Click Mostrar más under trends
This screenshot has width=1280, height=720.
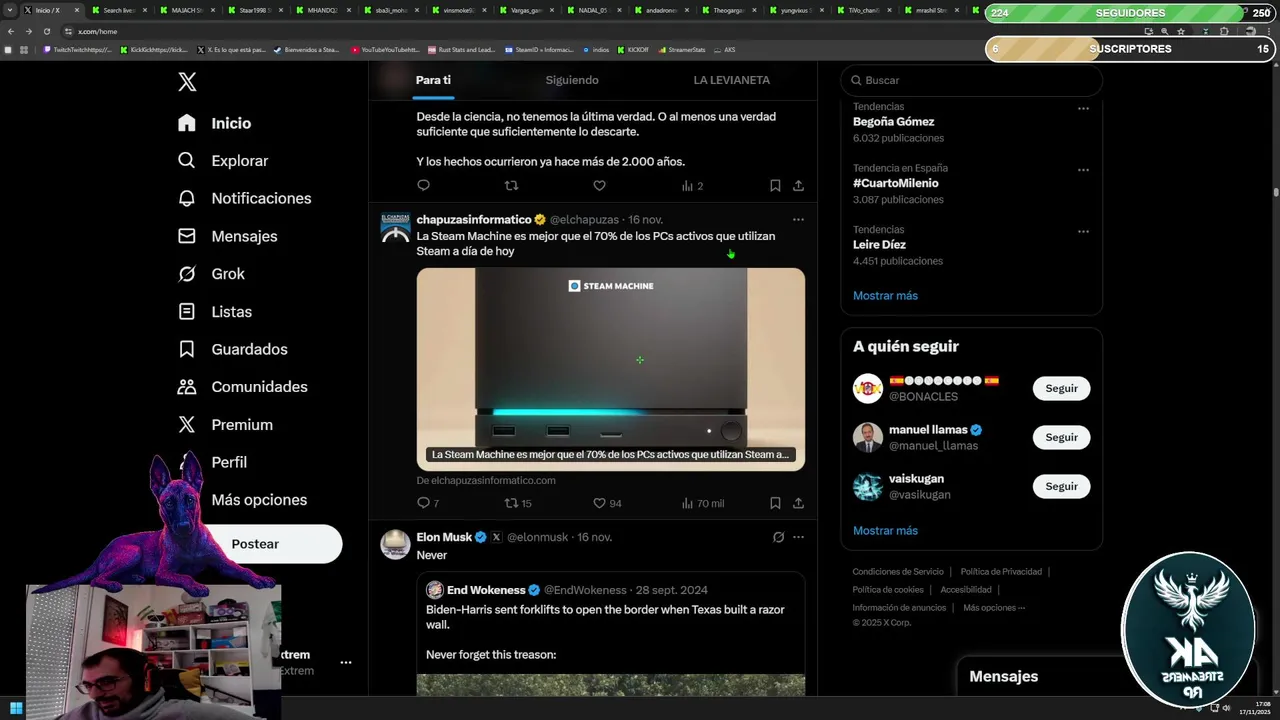pyautogui.click(x=885, y=296)
